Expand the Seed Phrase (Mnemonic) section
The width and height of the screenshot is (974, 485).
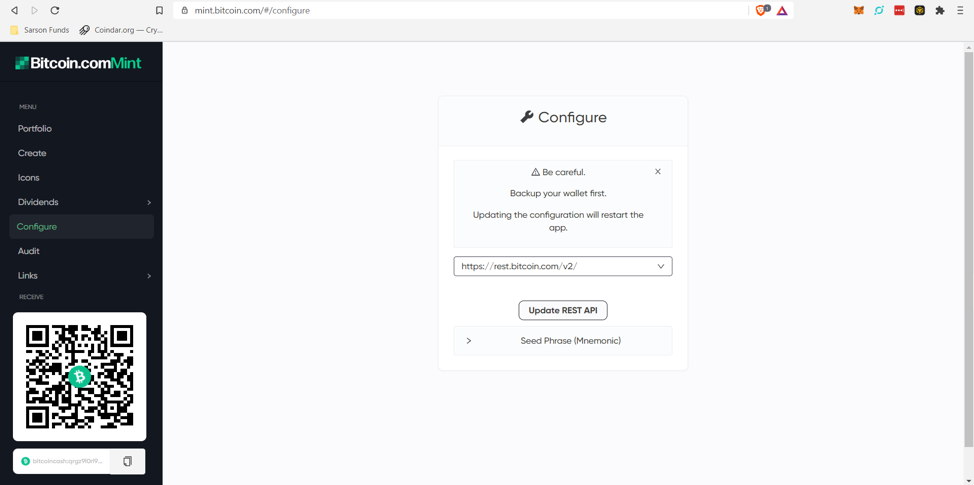pos(563,341)
